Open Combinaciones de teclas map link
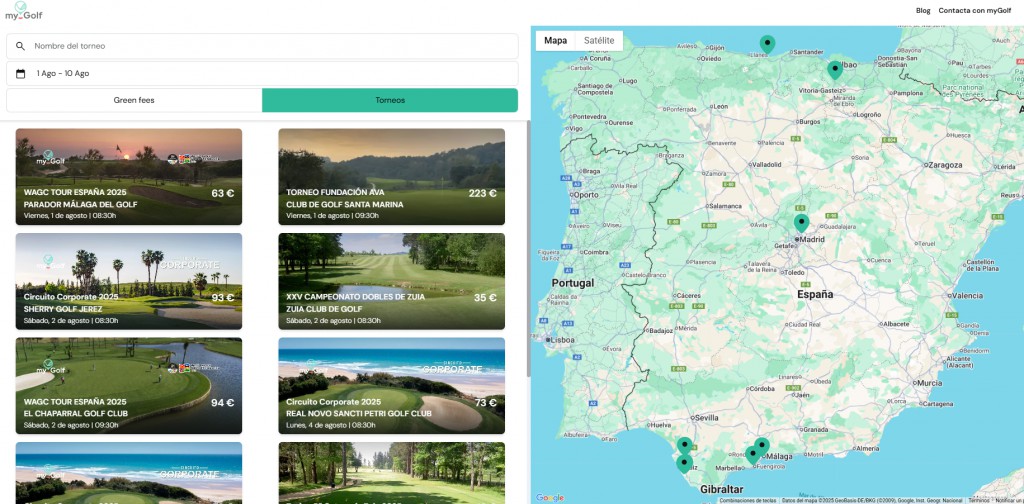This screenshot has width=1024, height=504. (748, 501)
